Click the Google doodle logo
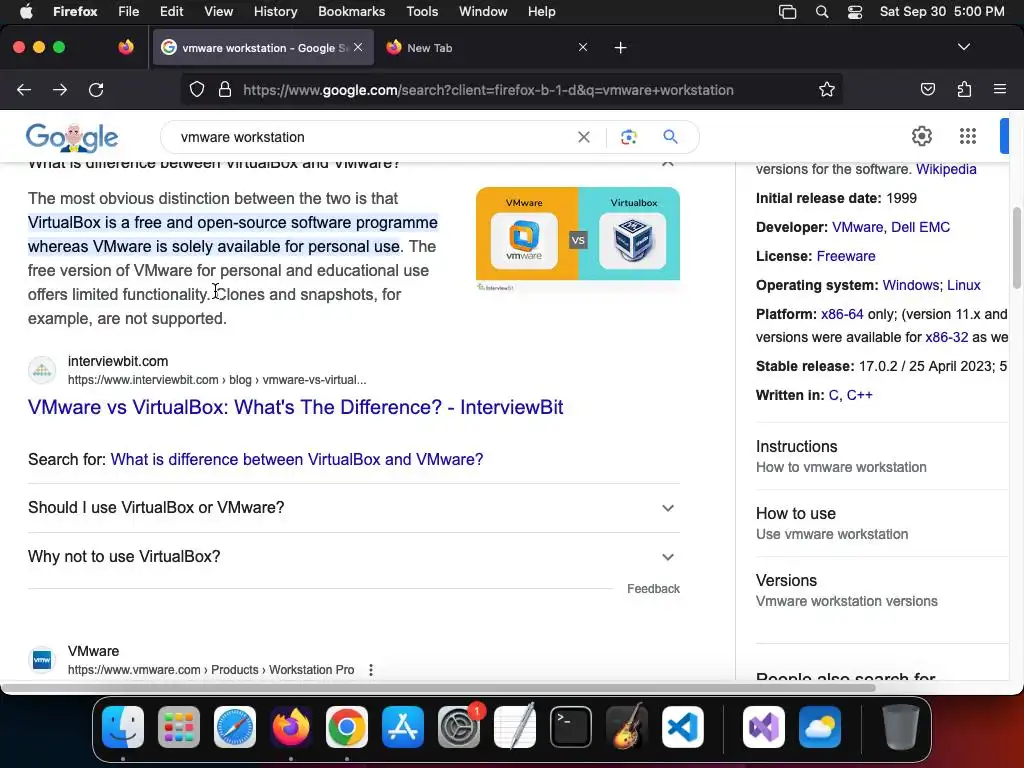 [x=72, y=137]
